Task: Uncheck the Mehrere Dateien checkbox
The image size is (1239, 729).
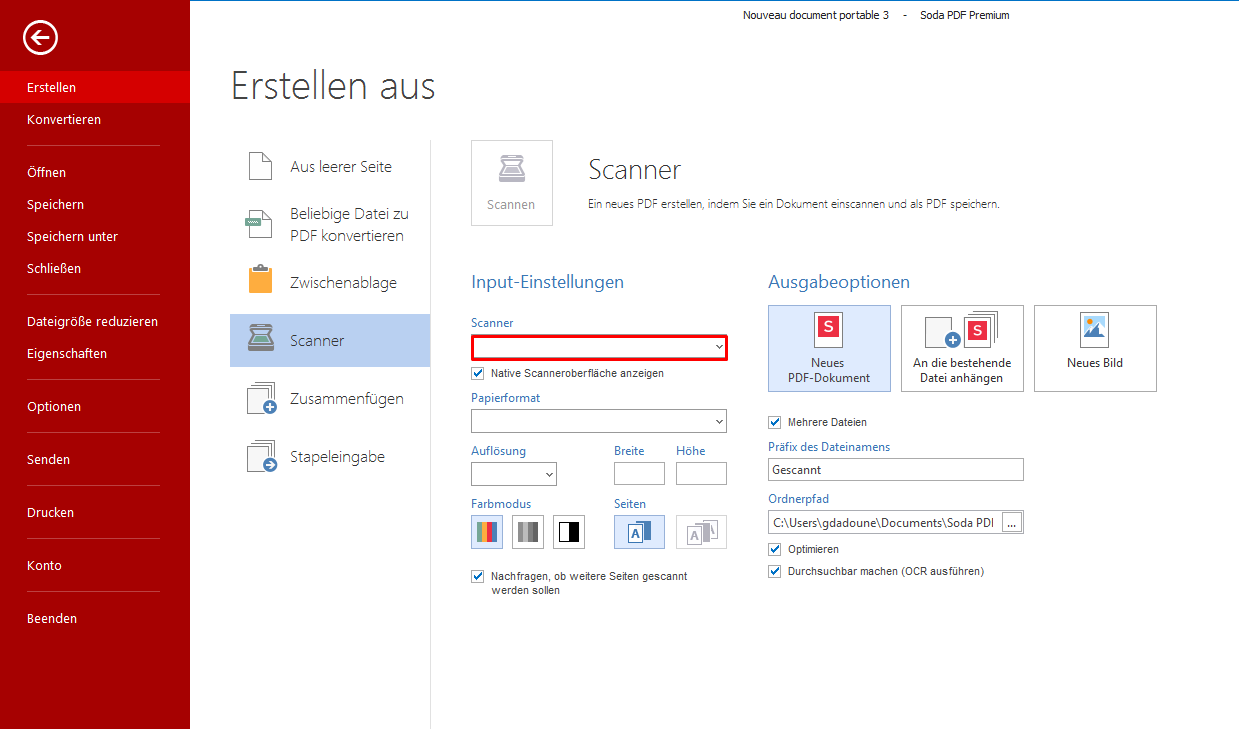Action: point(775,422)
